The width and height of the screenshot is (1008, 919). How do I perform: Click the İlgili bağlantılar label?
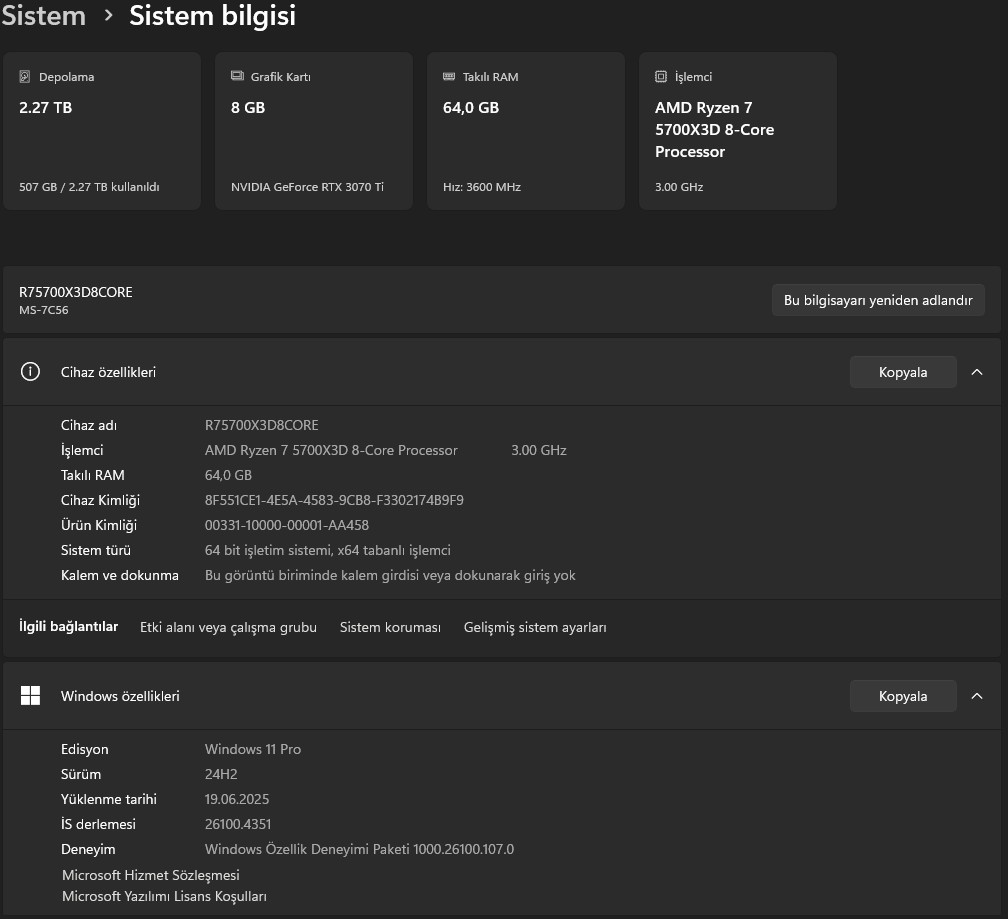pyautogui.click(x=68, y=627)
